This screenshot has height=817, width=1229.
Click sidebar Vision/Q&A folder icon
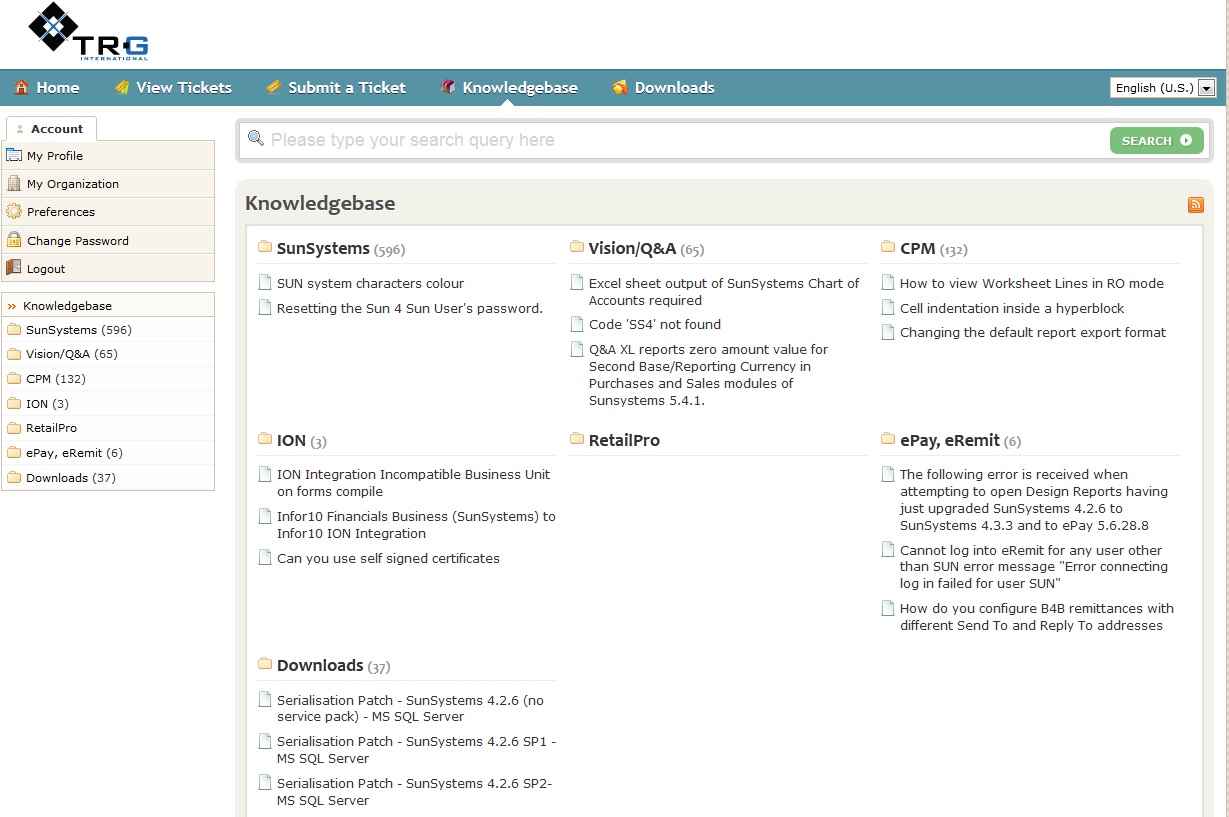coord(14,354)
